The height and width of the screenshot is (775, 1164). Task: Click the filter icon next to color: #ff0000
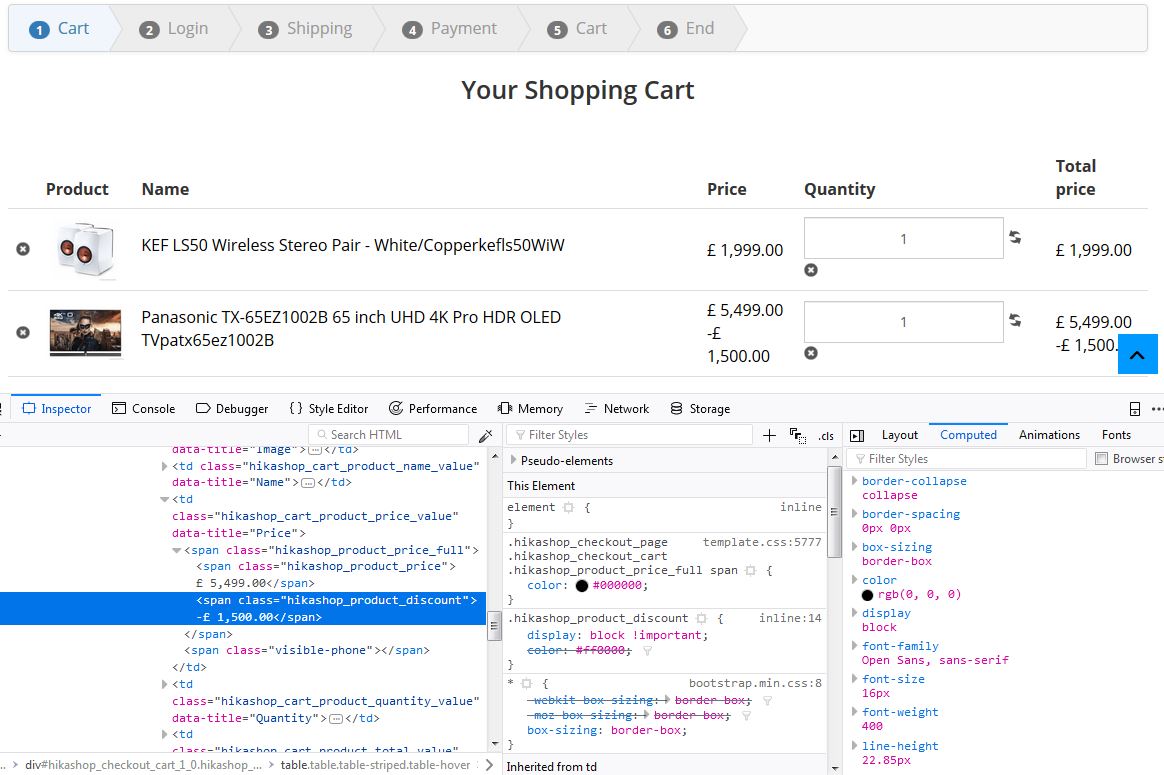click(x=647, y=650)
